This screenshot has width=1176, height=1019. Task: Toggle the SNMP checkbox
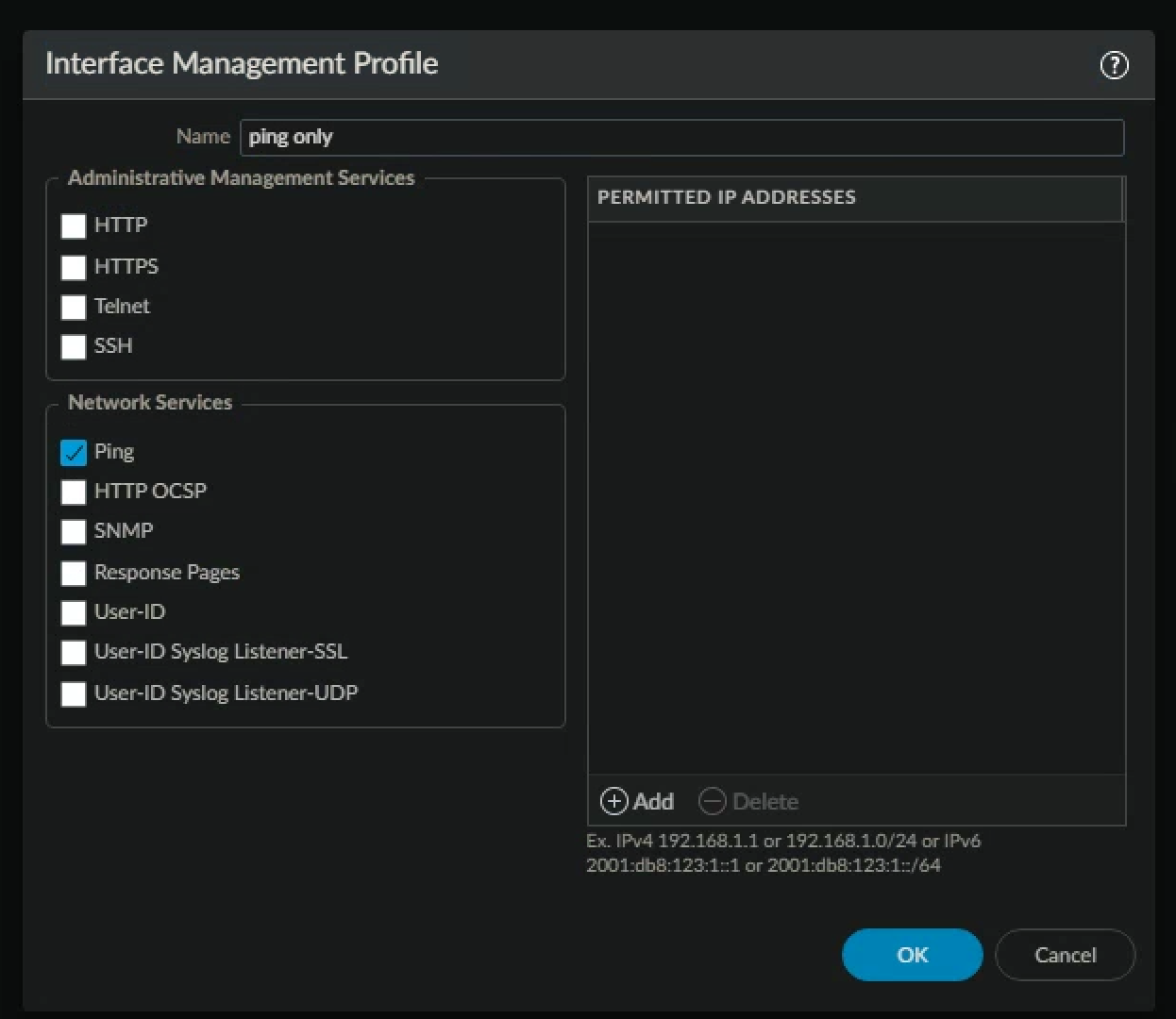(x=74, y=532)
